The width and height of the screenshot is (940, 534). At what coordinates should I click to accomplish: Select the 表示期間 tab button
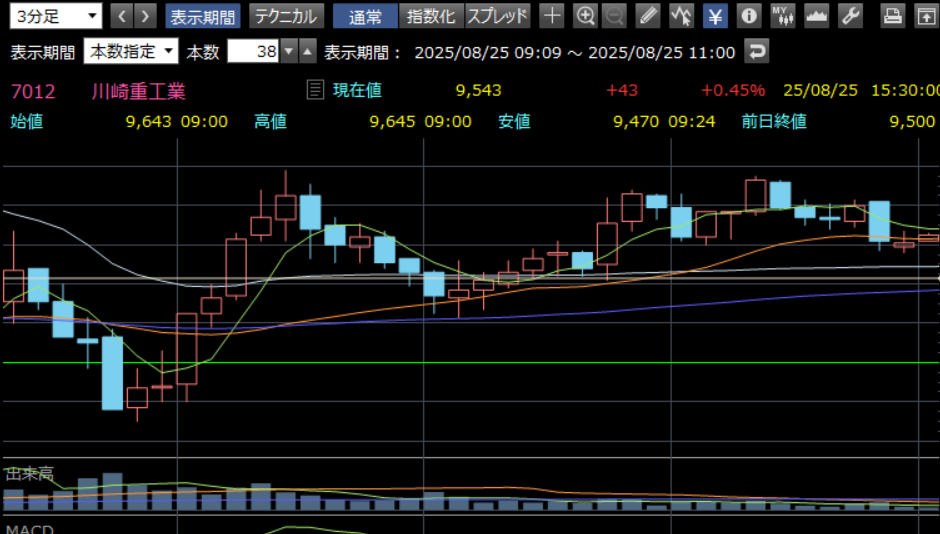pos(203,16)
